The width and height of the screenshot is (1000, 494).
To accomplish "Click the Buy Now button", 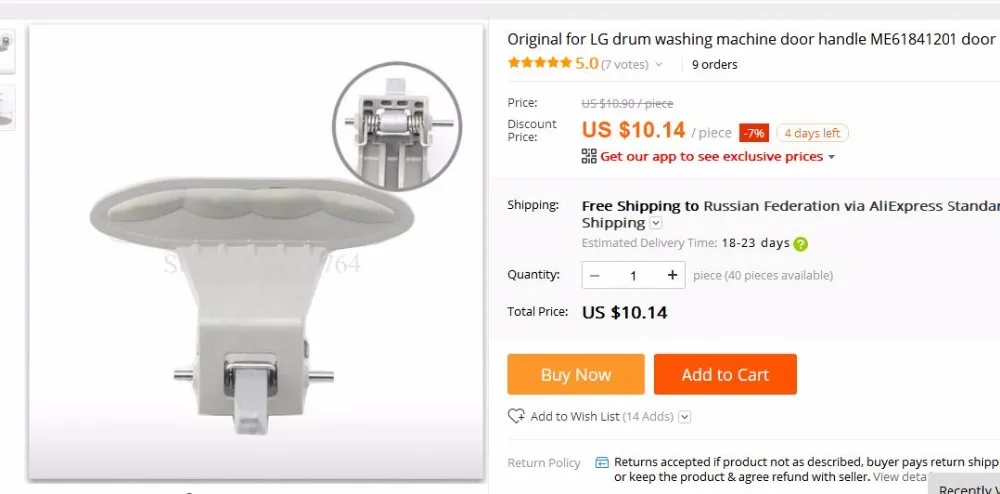I will [x=575, y=374].
